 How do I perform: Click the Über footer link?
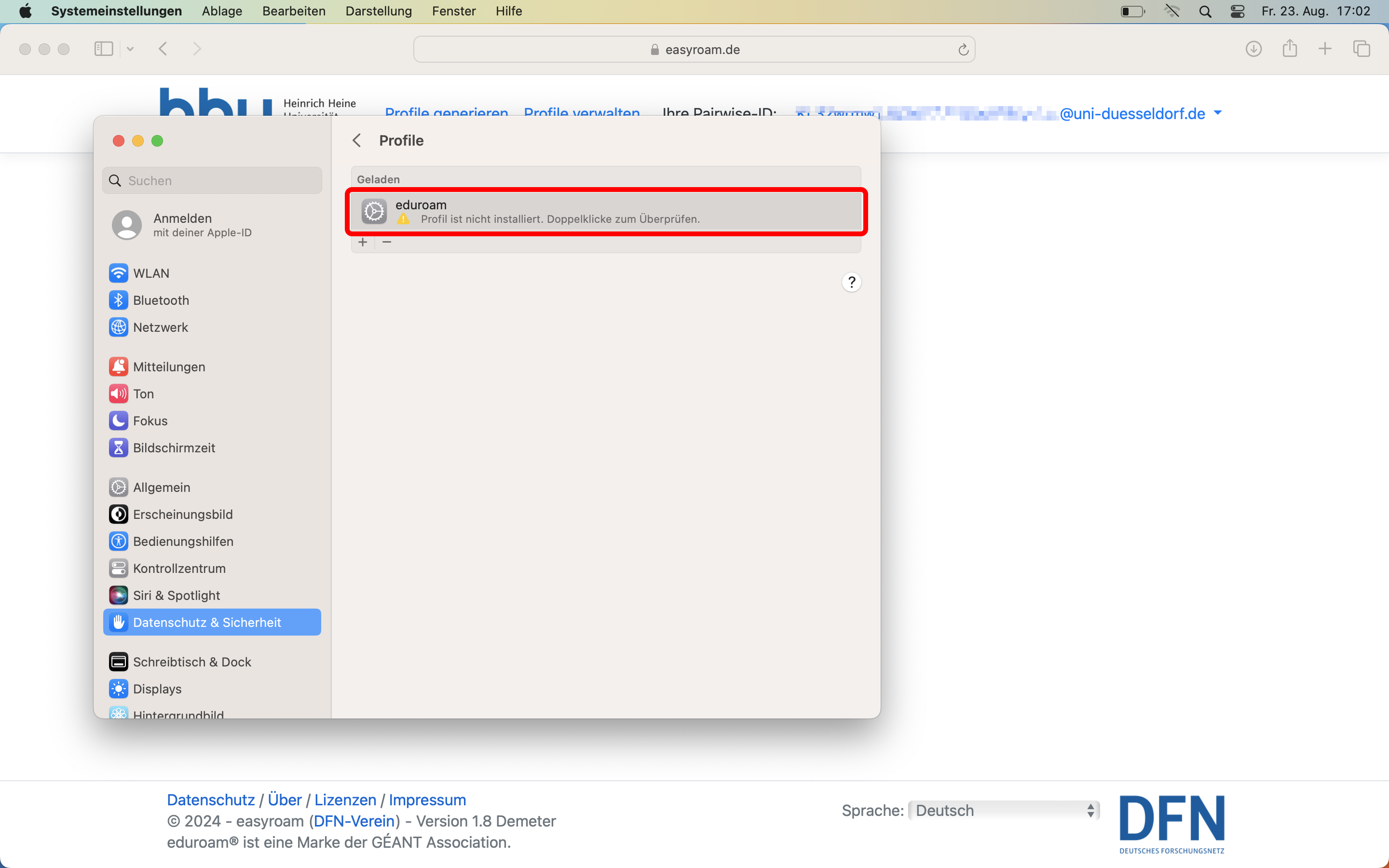[285, 800]
